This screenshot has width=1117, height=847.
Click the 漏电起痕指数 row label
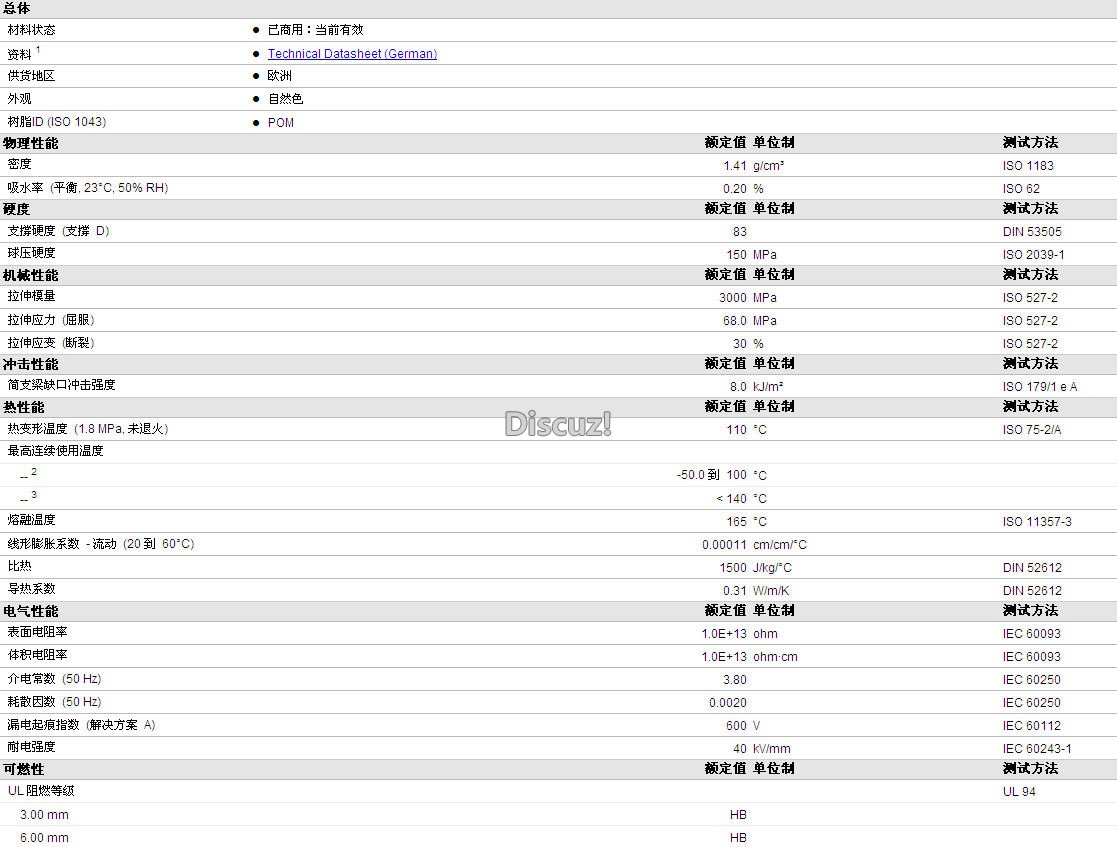81,724
